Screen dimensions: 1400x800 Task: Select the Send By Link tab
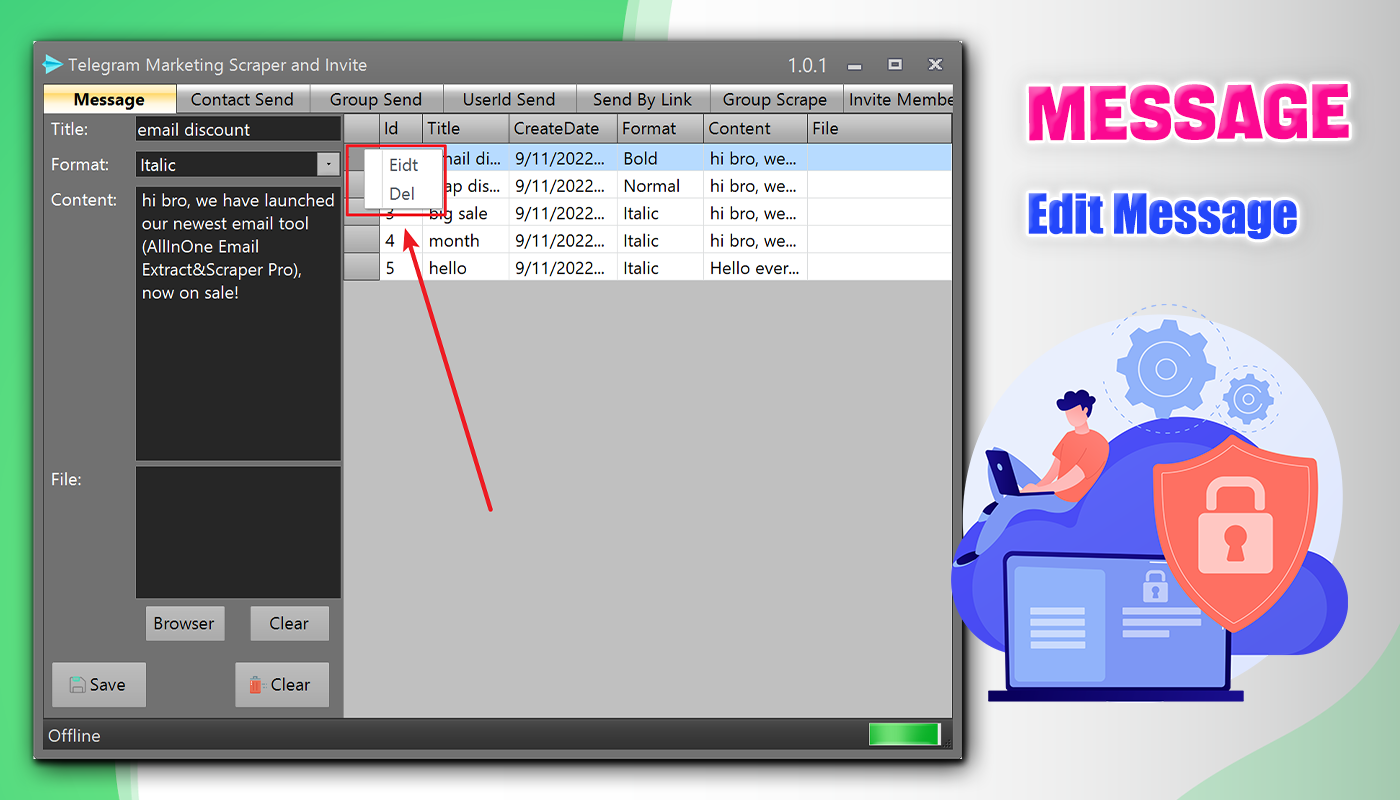pyautogui.click(x=642, y=99)
